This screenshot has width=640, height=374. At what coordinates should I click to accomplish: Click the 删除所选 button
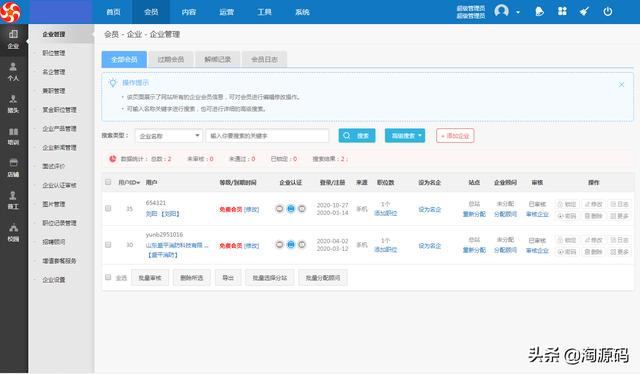192,278
